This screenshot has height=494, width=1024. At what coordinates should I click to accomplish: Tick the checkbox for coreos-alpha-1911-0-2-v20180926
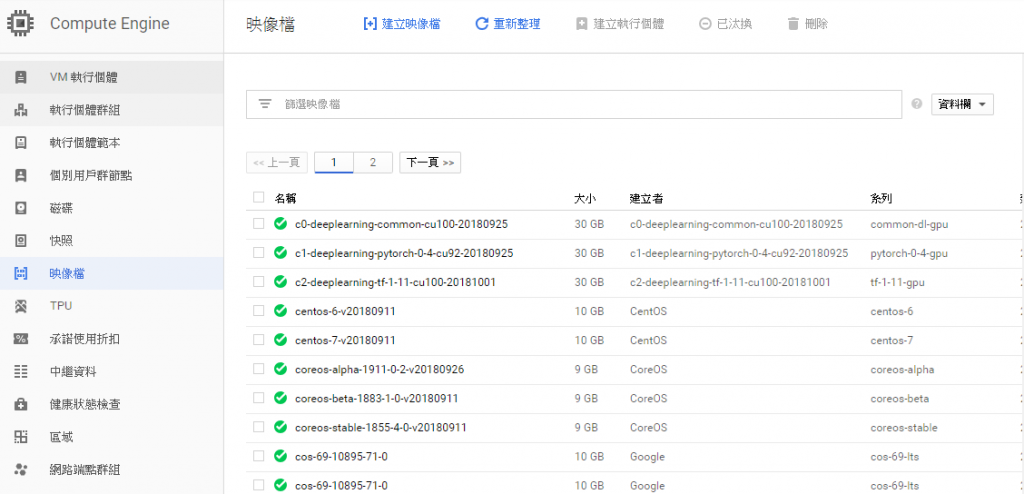[259, 369]
